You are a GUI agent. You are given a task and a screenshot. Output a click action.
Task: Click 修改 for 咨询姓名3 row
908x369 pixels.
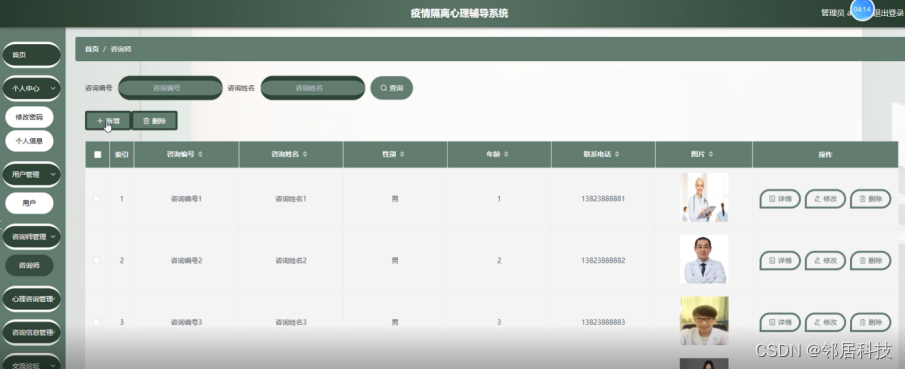coord(825,322)
